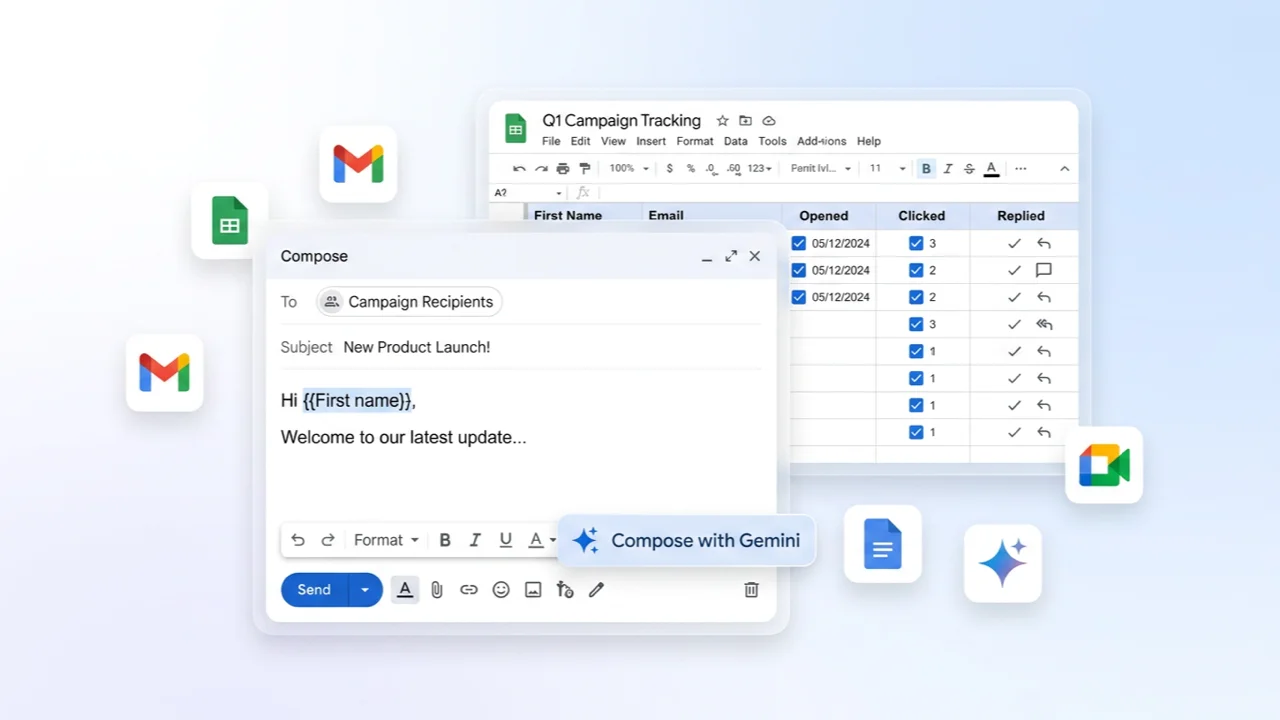The height and width of the screenshot is (720, 1280).
Task: Open the Help menu in Sheets
Action: pyautogui.click(x=869, y=141)
